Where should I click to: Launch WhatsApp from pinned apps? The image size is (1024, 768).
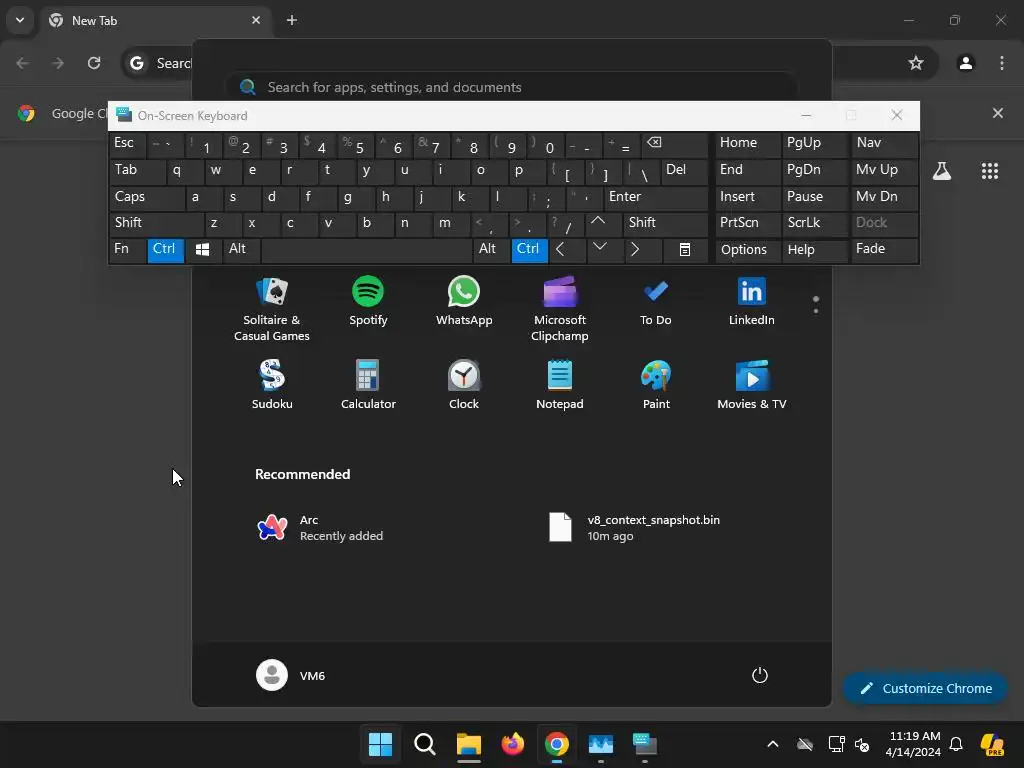pyautogui.click(x=464, y=301)
